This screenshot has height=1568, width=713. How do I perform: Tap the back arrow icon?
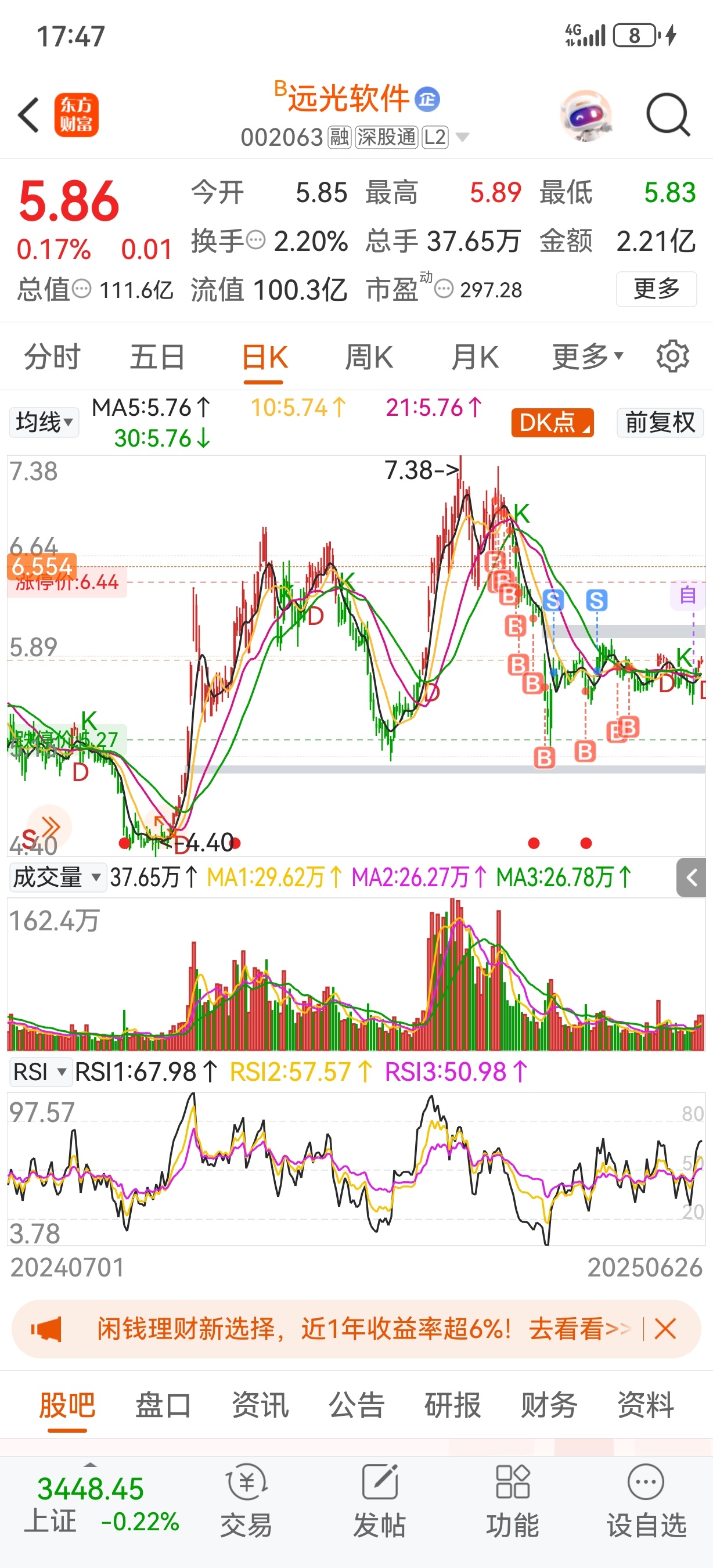(x=28, y=114)
